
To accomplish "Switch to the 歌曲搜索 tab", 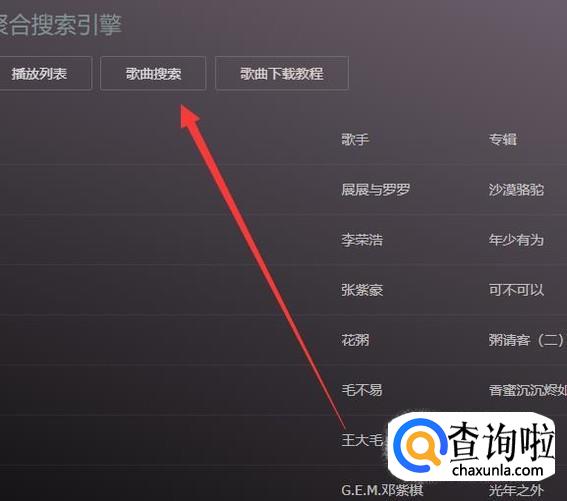I will click(x=153, y=73).
